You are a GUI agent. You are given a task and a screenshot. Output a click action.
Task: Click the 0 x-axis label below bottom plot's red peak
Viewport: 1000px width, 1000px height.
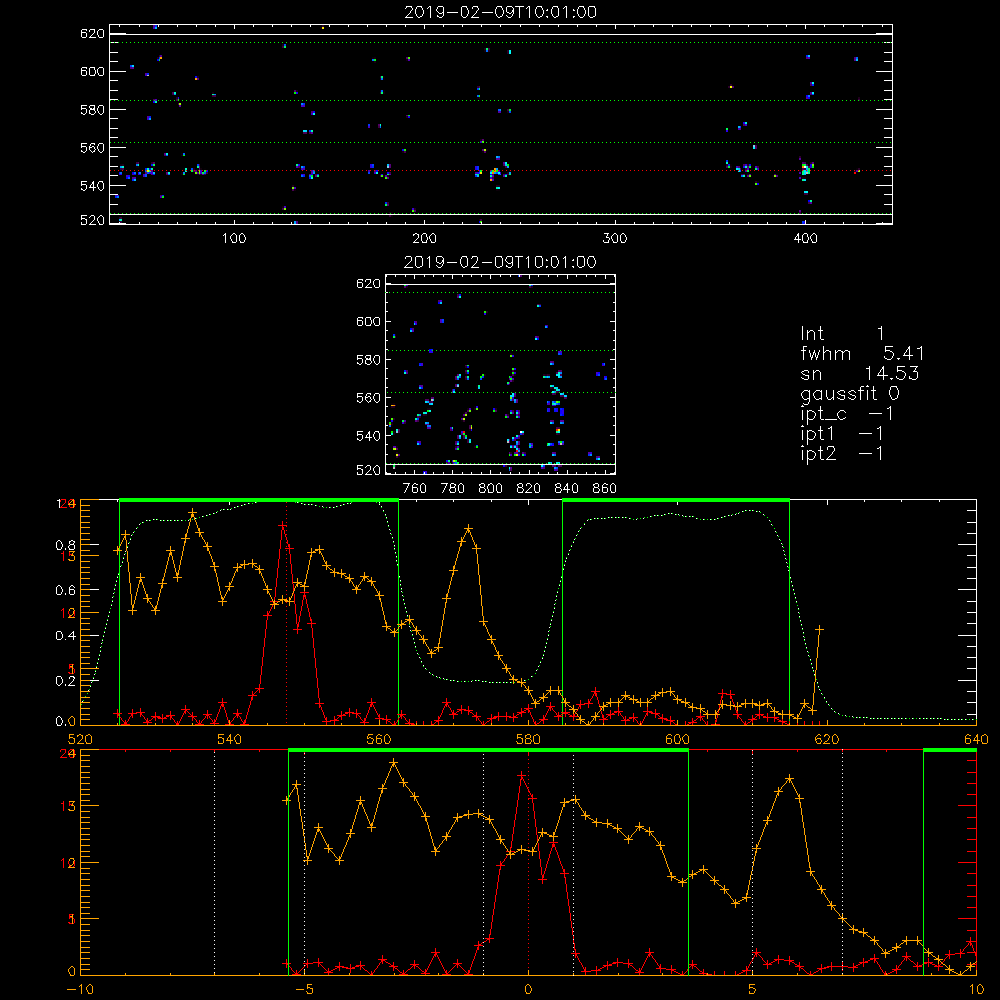528,989
